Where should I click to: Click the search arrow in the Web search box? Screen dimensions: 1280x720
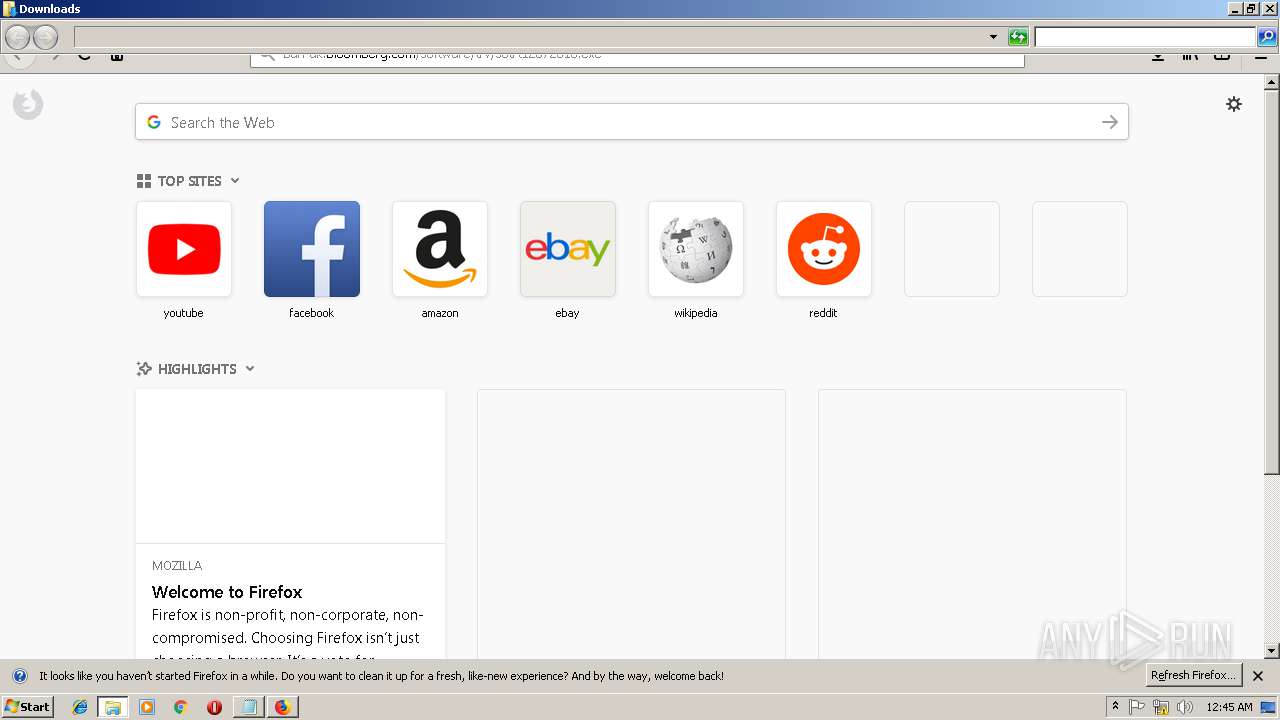coord(1110,122)
